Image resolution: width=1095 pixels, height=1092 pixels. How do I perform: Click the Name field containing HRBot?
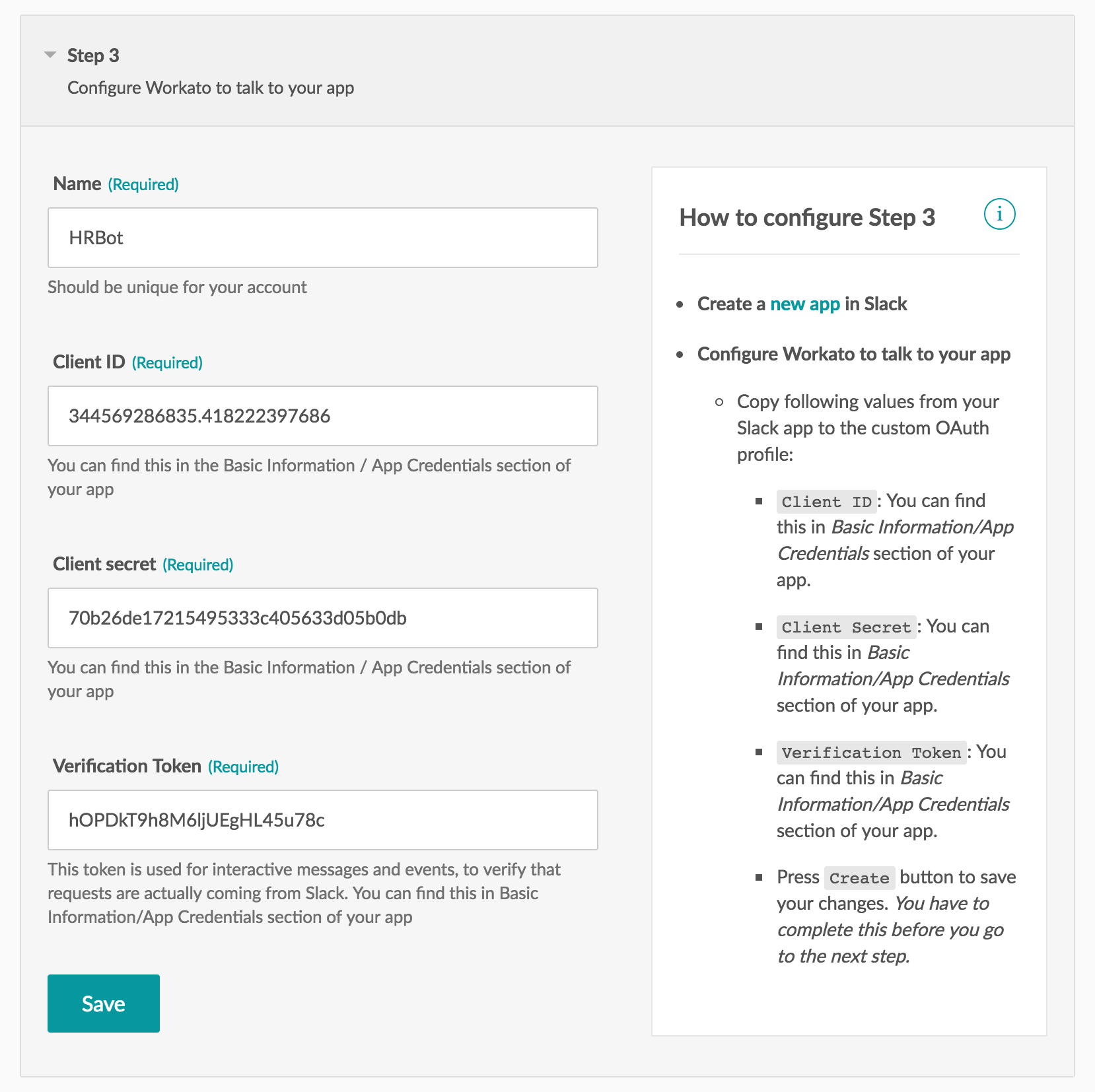point(322,238)
